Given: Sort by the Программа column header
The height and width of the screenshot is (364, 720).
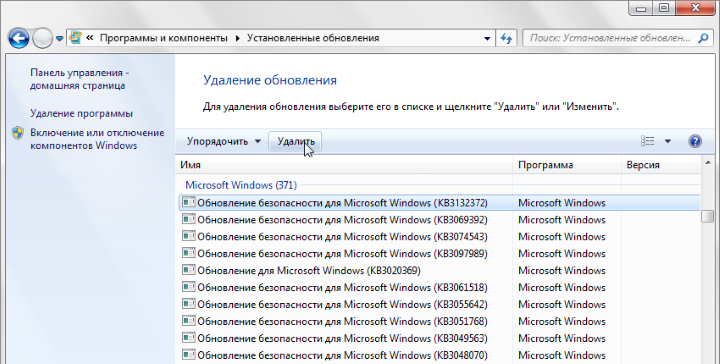Looking at the screenshot, I should click(567, 165).
